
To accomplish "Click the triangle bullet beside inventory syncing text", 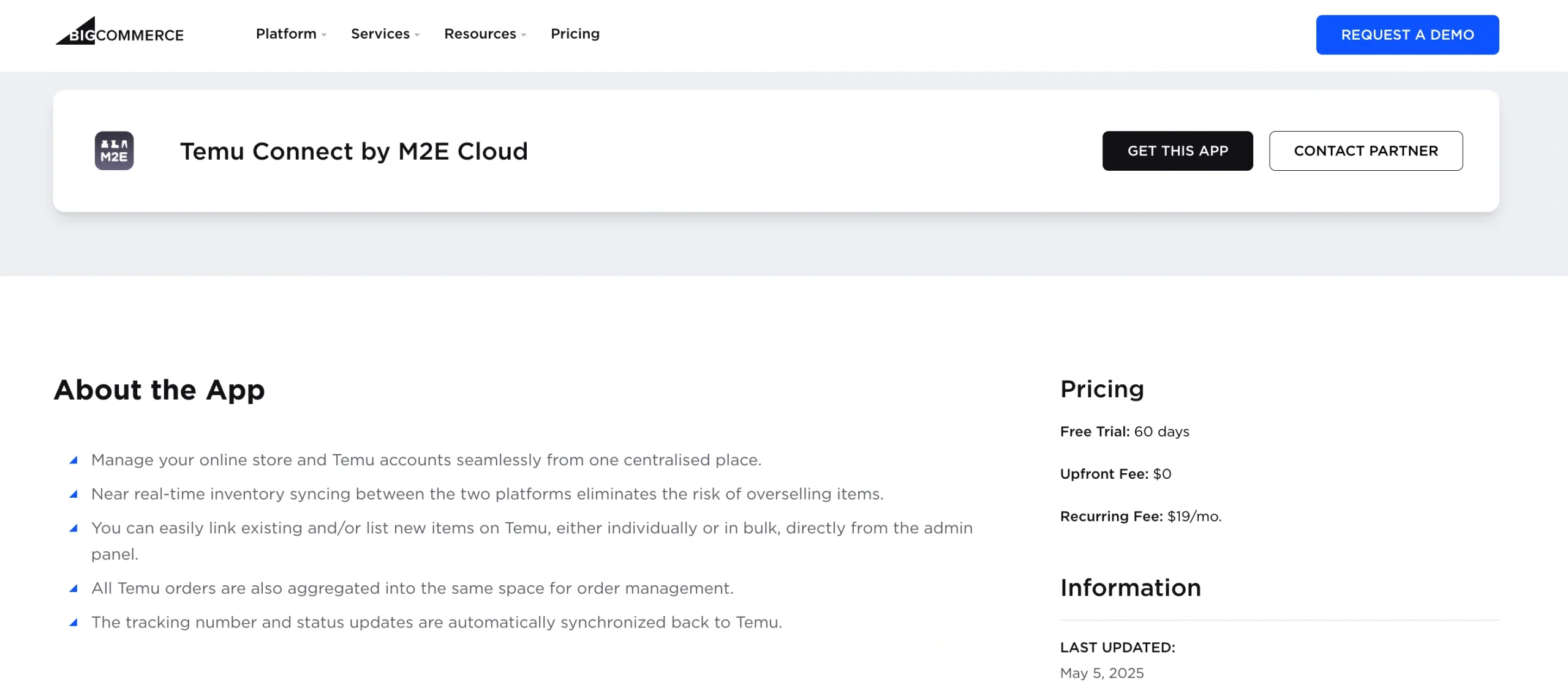I will pyautogui.click(x=75, y=493).
